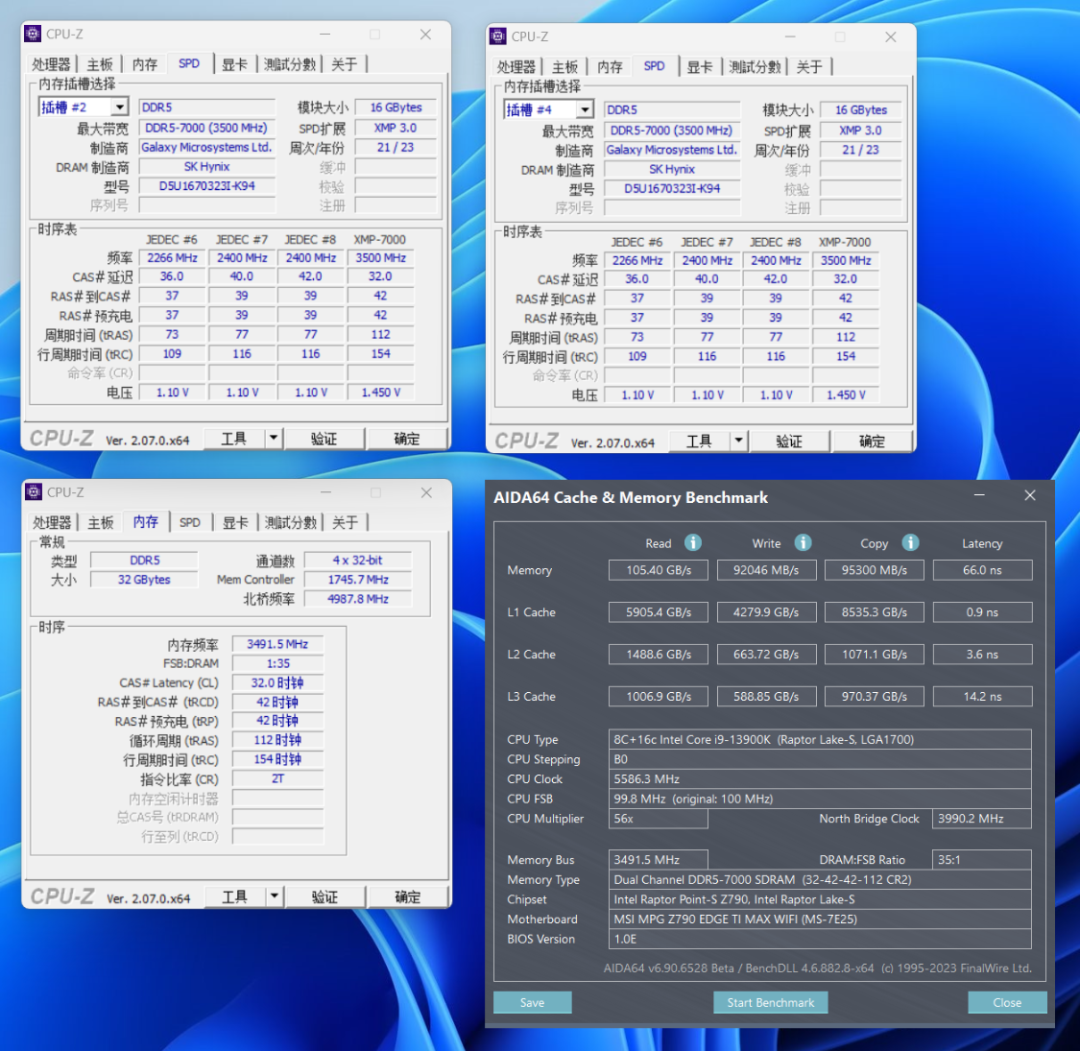
Task: Click 确定 button in slot #2 window
Action: point(406,438)
